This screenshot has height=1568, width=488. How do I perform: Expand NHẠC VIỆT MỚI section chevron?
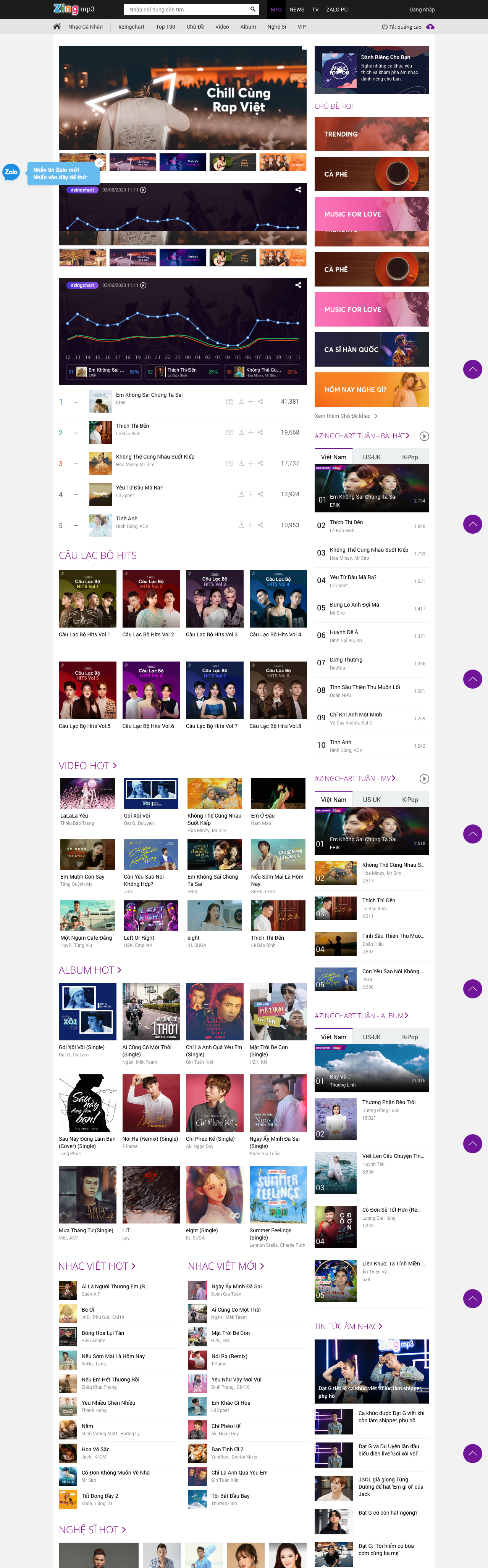pyautogui.click(x=262, y=1266)
